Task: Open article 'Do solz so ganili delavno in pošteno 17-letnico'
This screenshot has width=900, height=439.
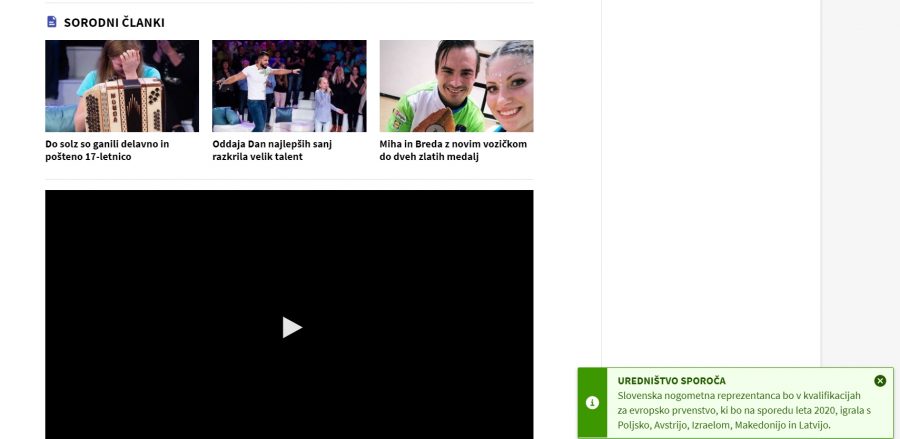Action: click(x=107, y=150)
